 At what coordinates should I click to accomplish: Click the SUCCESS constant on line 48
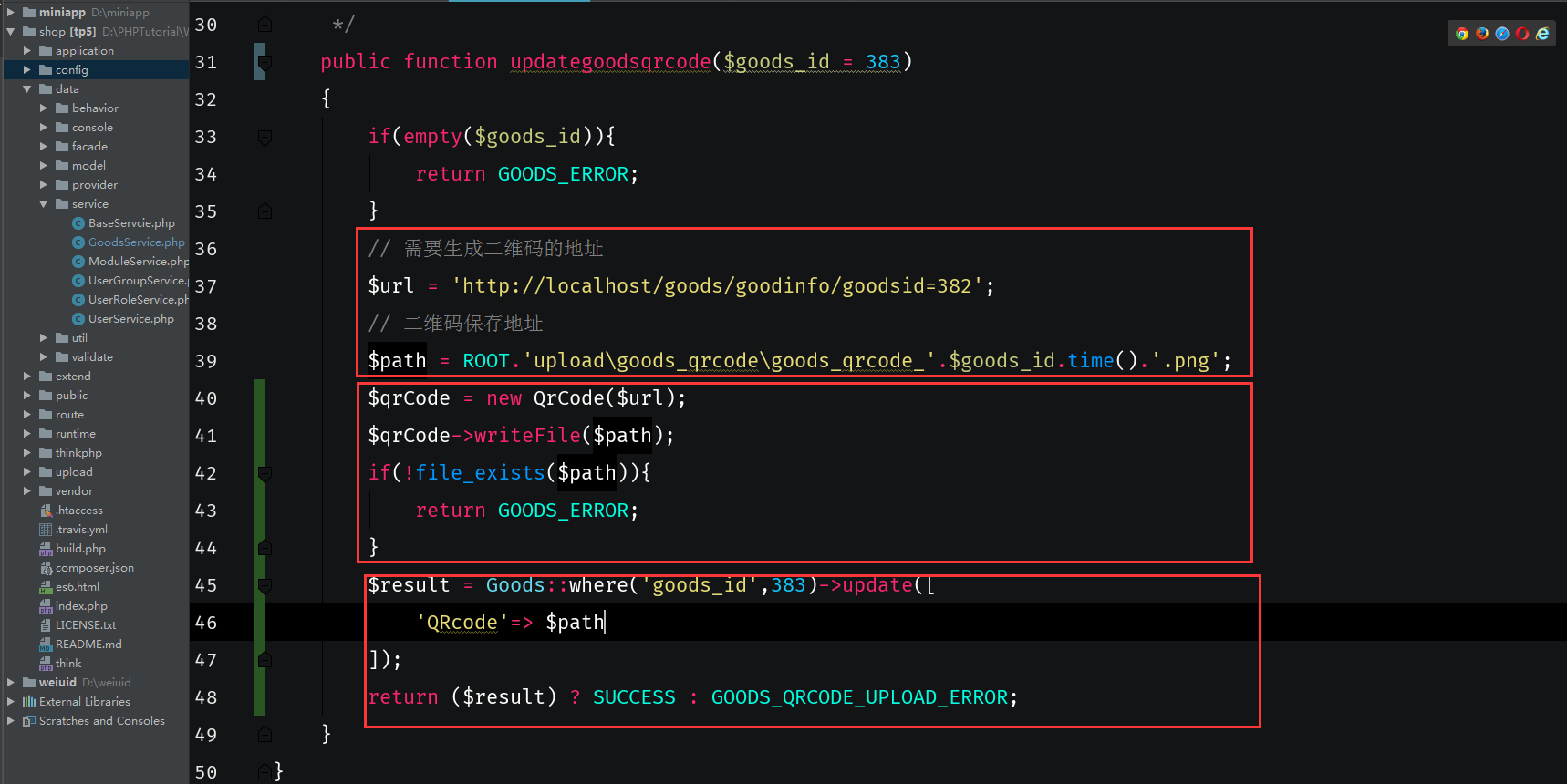634,697
